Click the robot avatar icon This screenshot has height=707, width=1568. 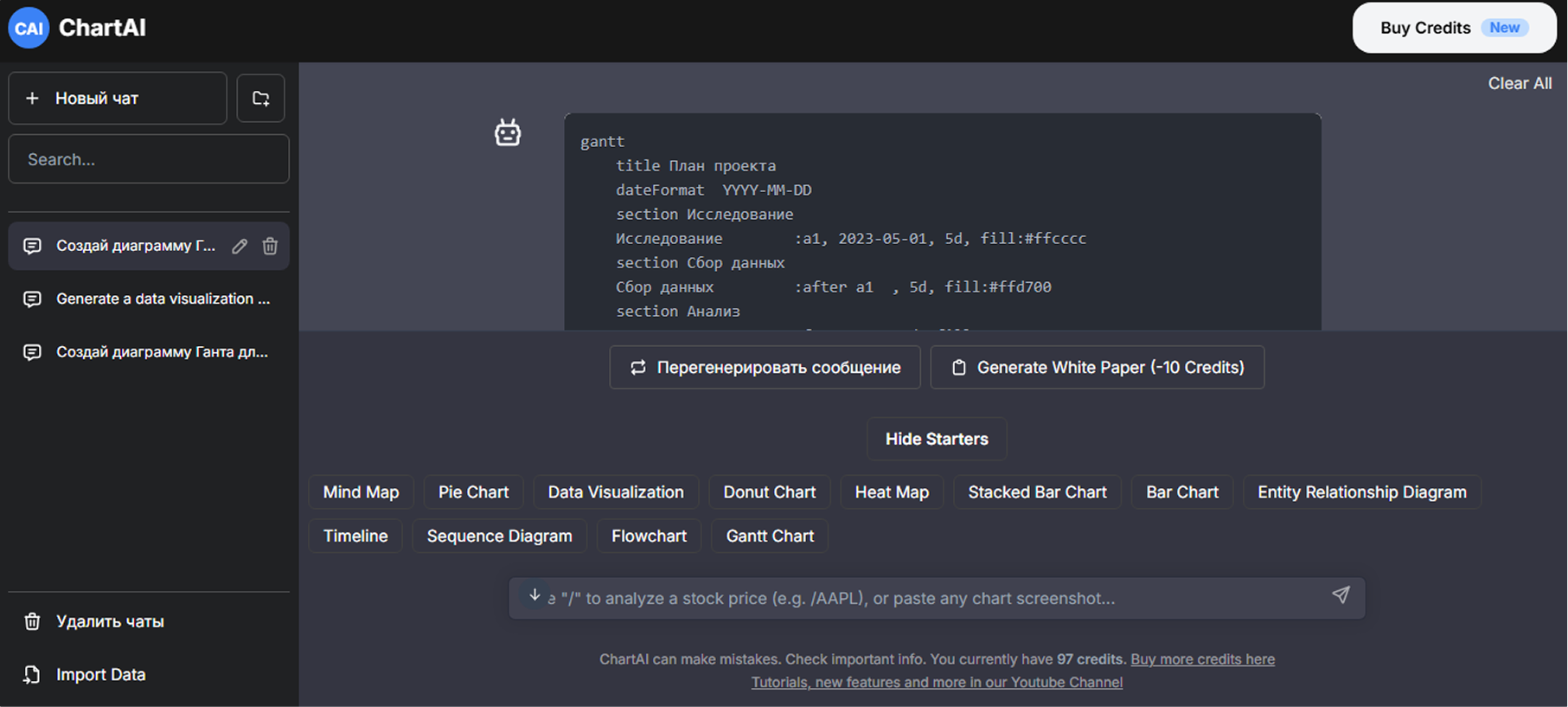[x=508, y=132]
